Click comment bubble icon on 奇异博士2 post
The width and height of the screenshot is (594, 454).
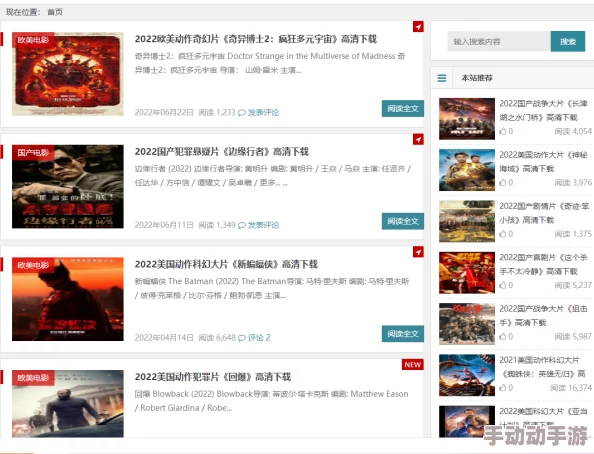242,113
